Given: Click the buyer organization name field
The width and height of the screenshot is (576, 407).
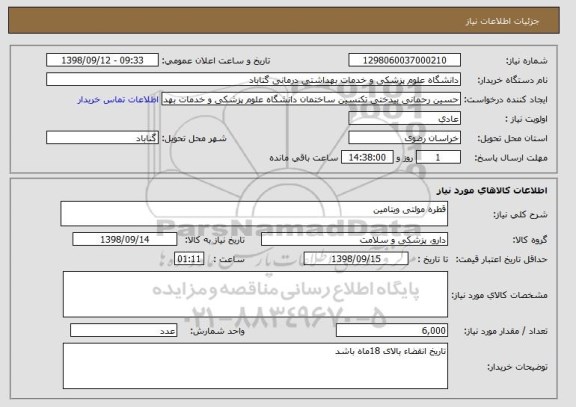Looking at the screenshot, I should point(253,80).
